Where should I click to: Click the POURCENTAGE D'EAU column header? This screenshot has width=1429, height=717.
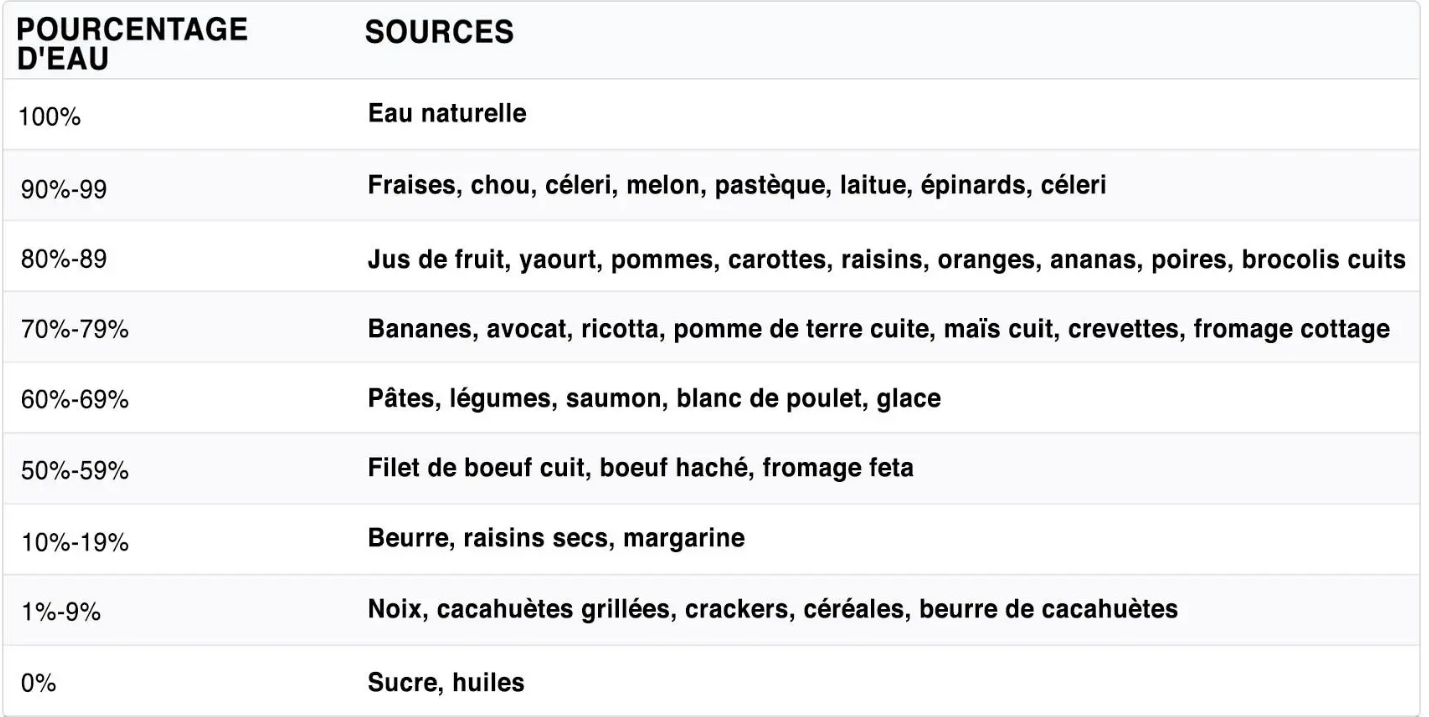pos(133,42)
